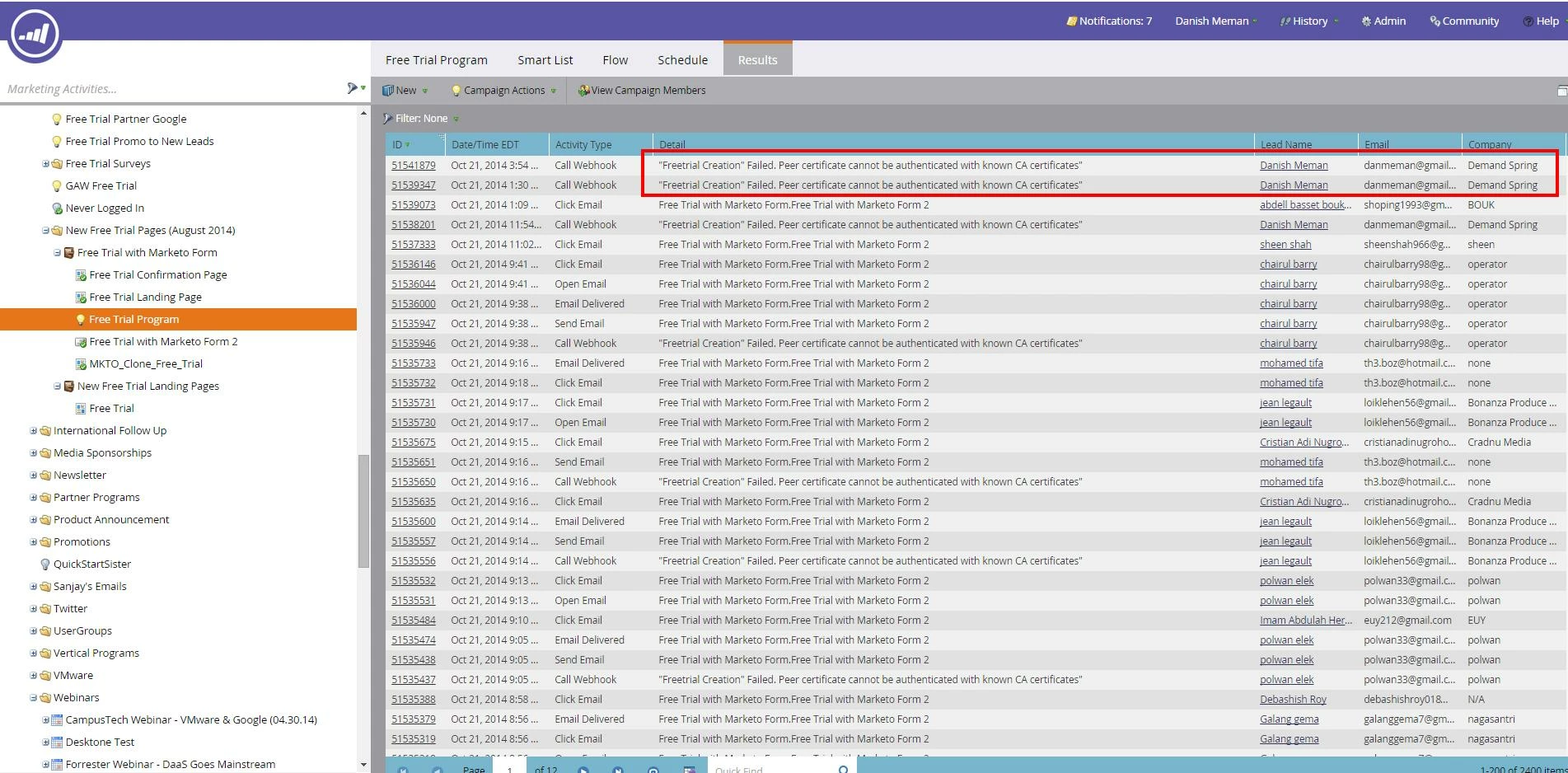Expand the International Follow Up folder
Screen dimensions: 1568x773
pyautogui.click(x=34, y=431)
